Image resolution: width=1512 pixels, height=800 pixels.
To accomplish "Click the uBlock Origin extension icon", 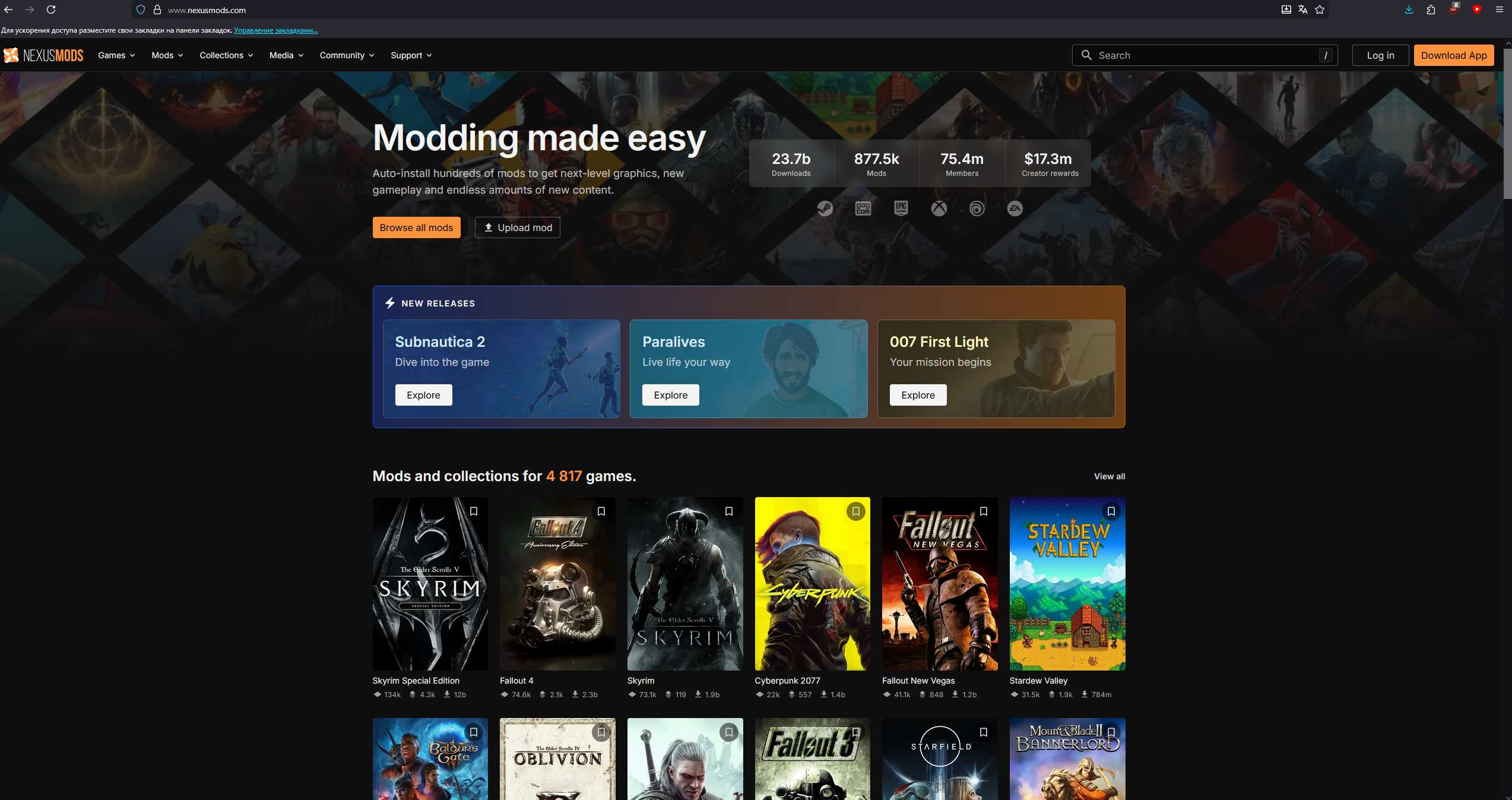I will pos(1453,9).
